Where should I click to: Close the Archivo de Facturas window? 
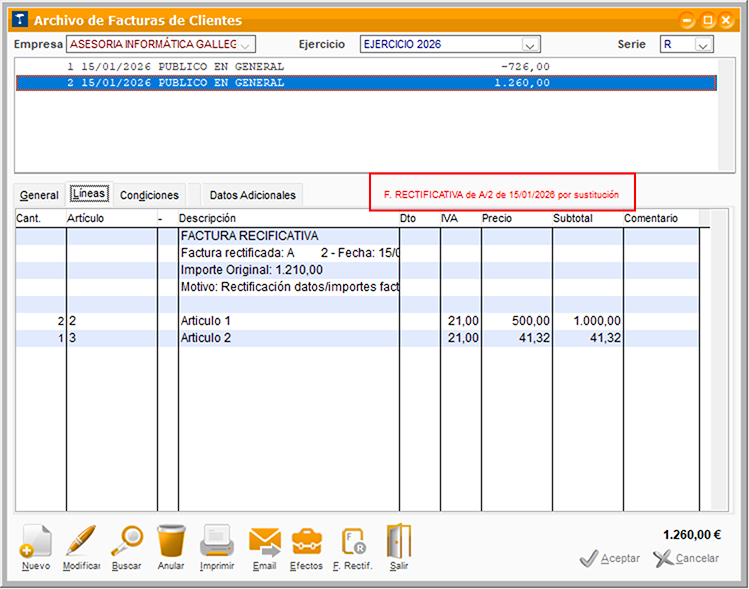(726, 20)
